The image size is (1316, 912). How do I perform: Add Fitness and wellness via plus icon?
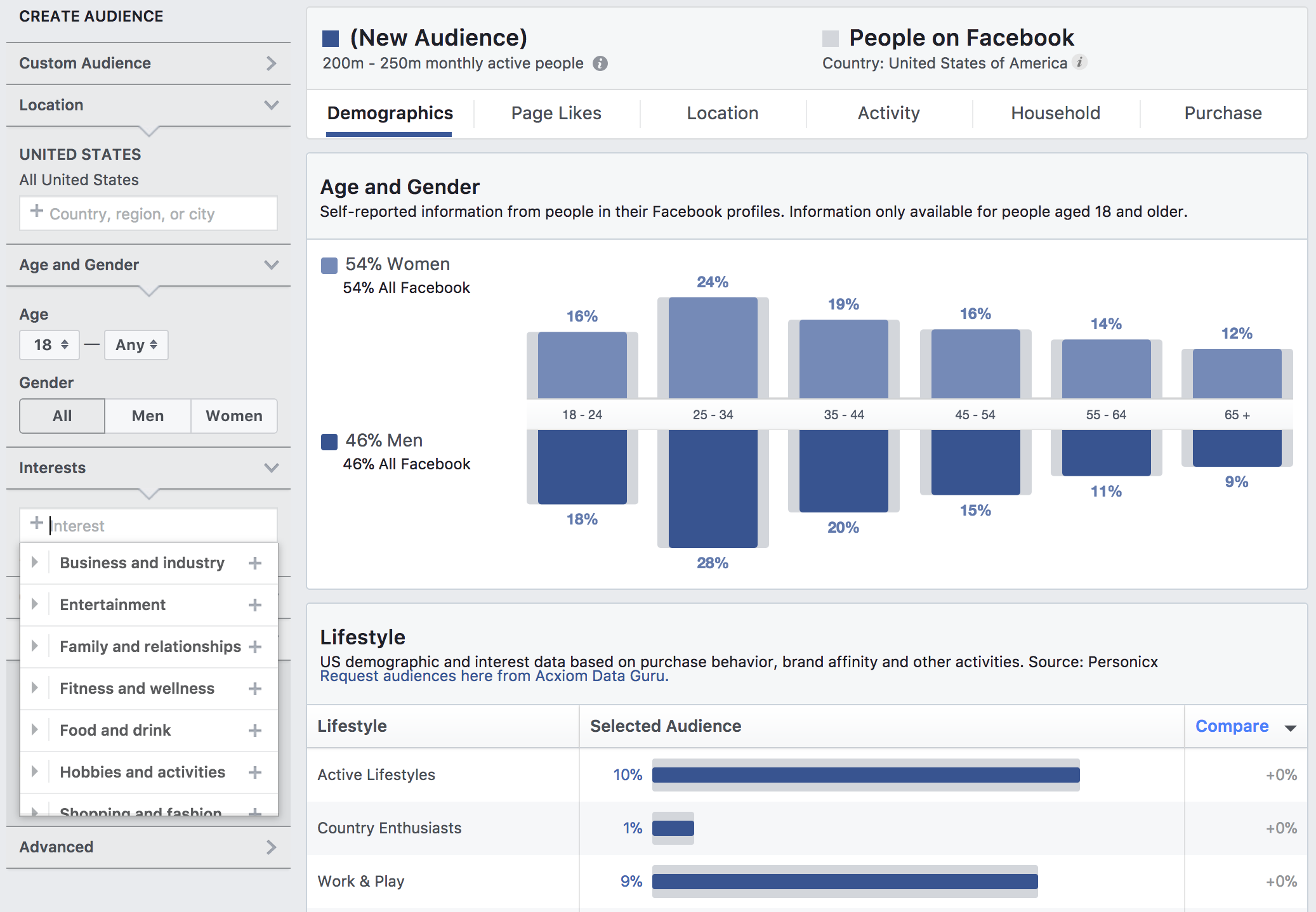[255, 689]
